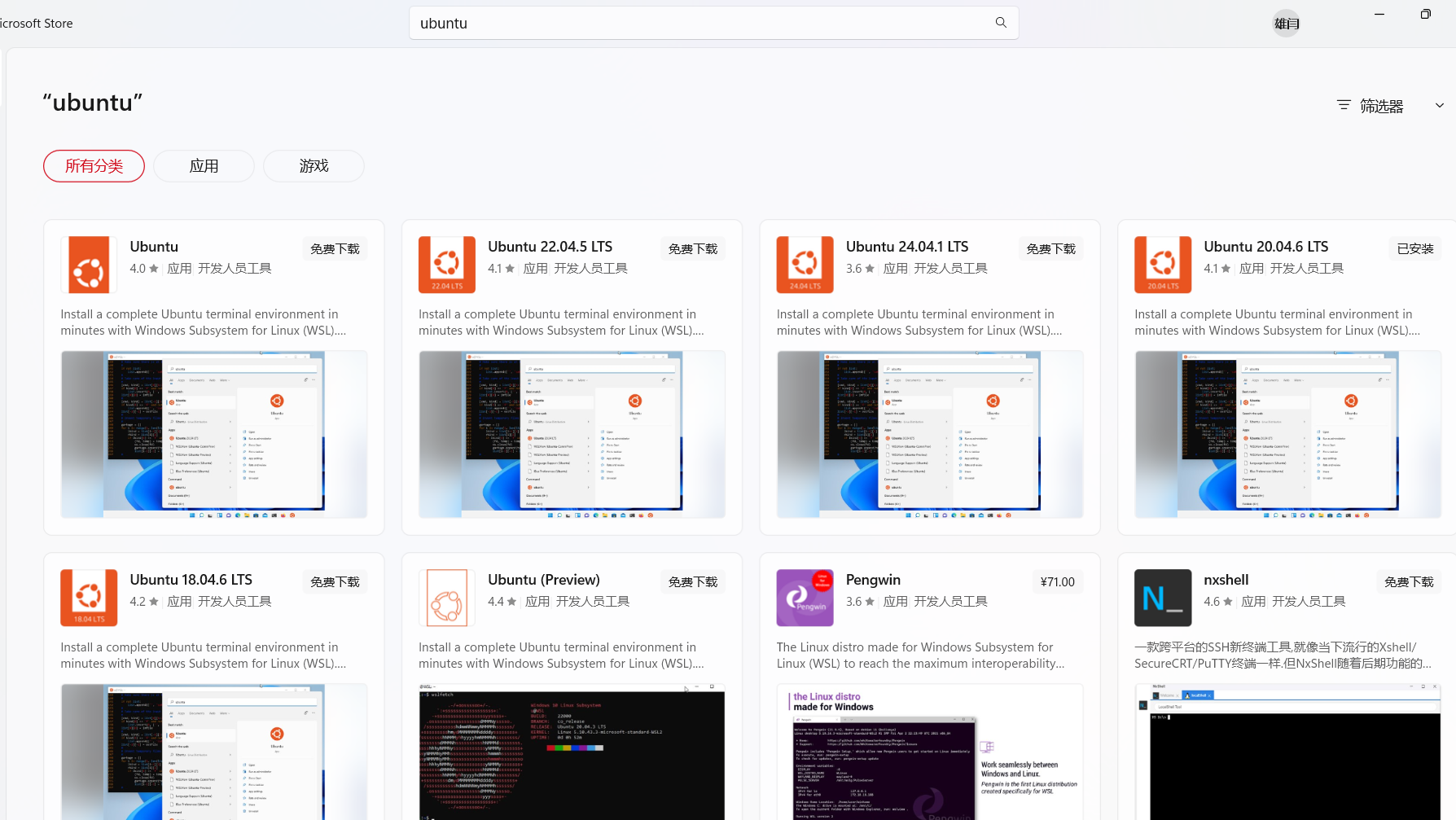Open the Ubuntu (Preview) terminal screenshot
The image size is (1456, 820).
pyautogui.click(x=572, y=752)
